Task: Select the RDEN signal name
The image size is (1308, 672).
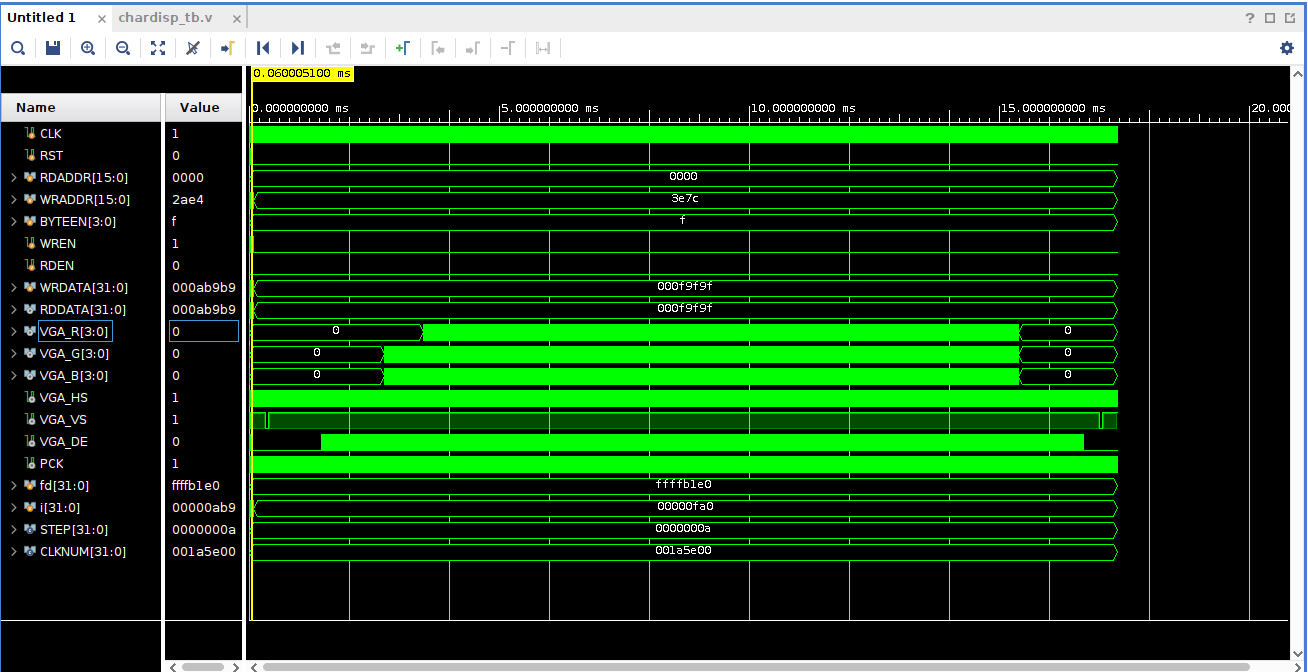Action: 57,265
